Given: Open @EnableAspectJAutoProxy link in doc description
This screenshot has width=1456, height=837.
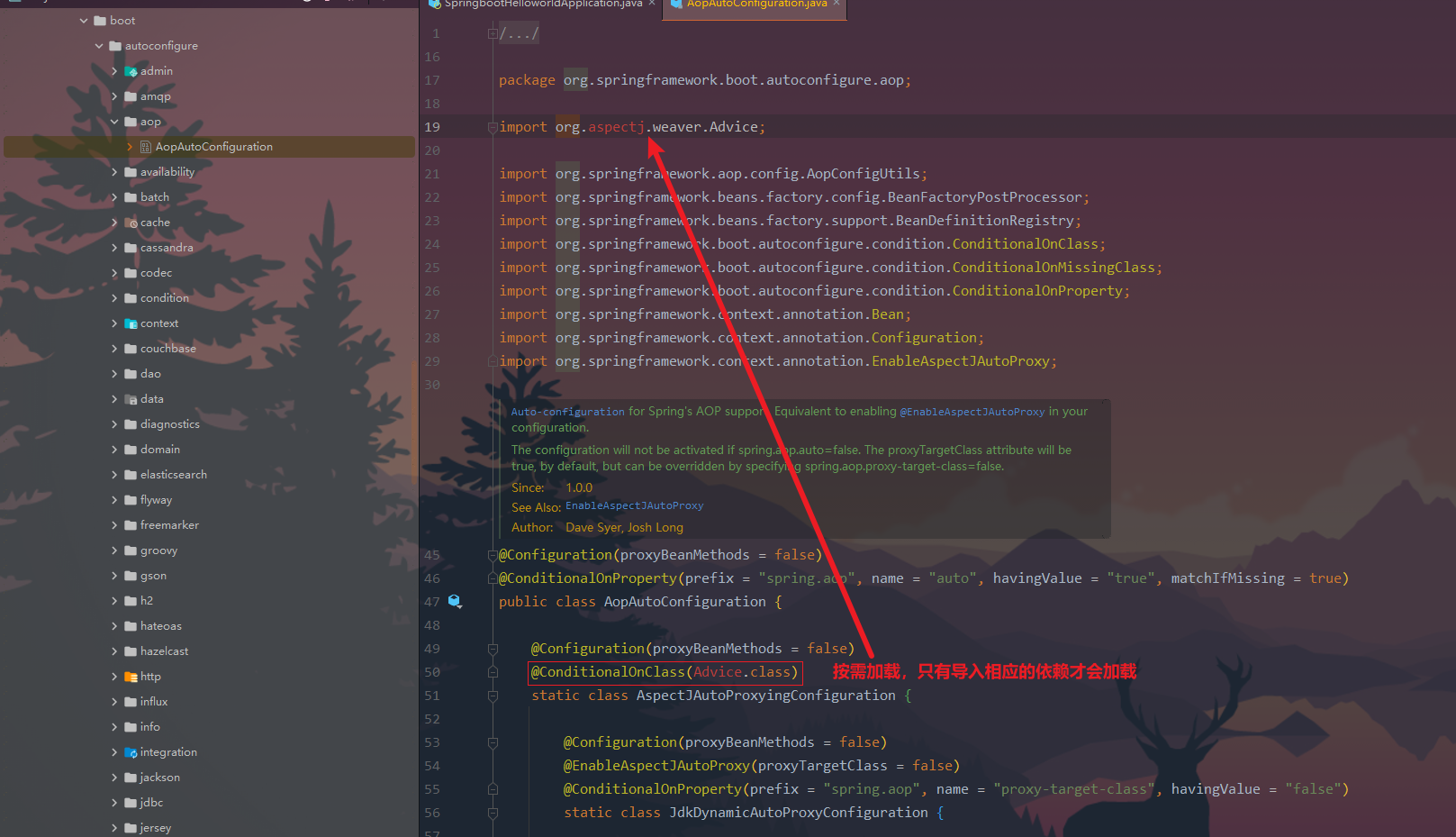Looking at the screenshot, I should [x=972, y=412].
